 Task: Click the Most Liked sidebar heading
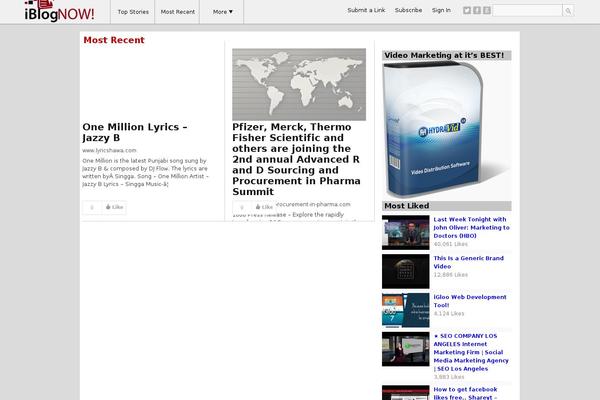[x=447, y=206]
